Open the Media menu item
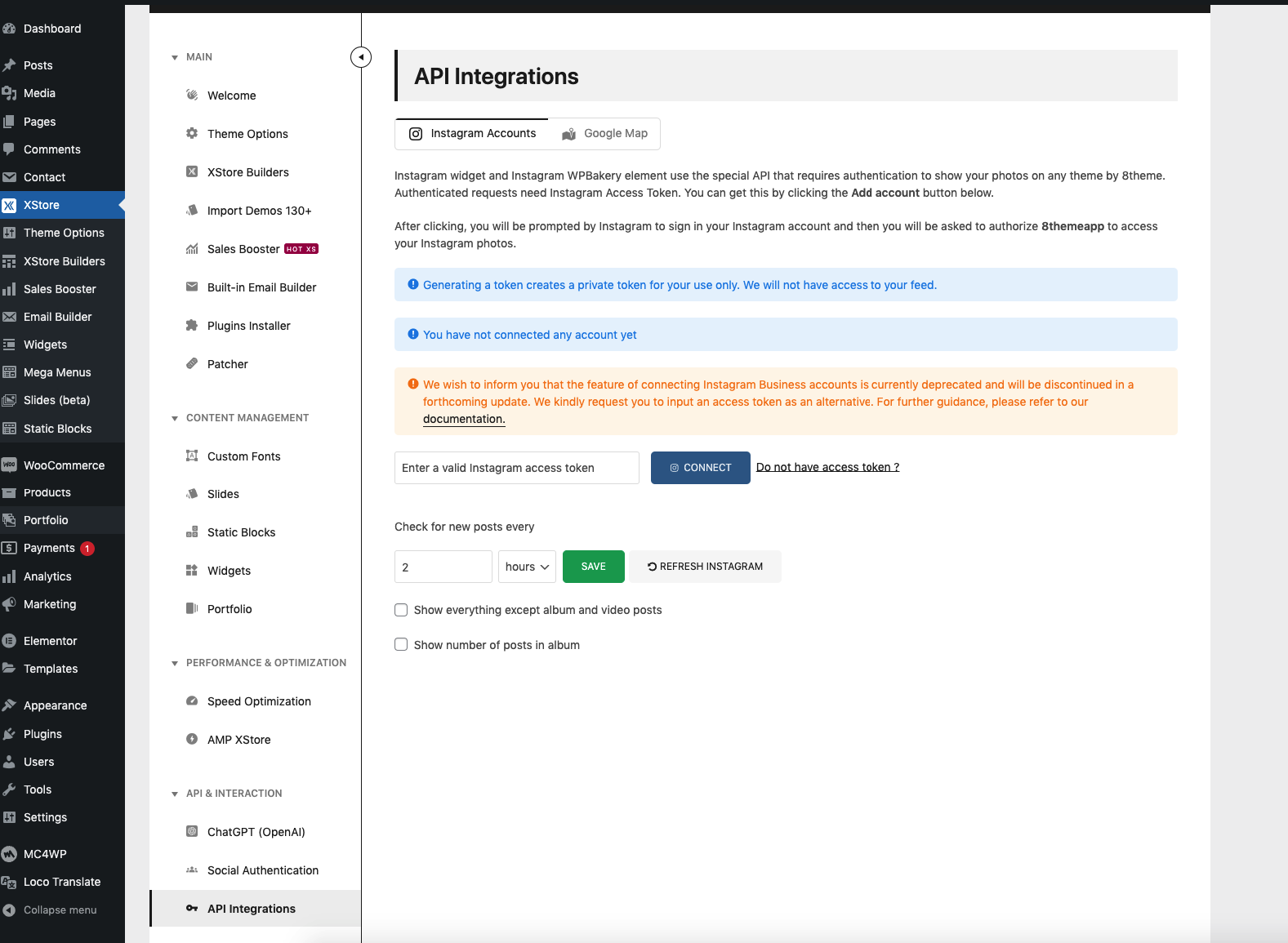Image resolution: width=1288 pixels, height=943 pixels. [x=62, y=93]
